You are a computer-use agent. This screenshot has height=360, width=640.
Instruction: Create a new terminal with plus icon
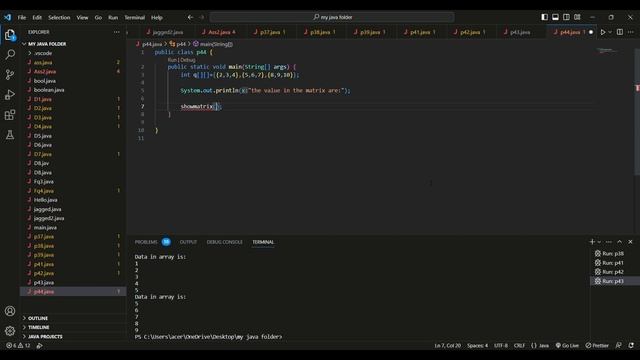(592, 242)
